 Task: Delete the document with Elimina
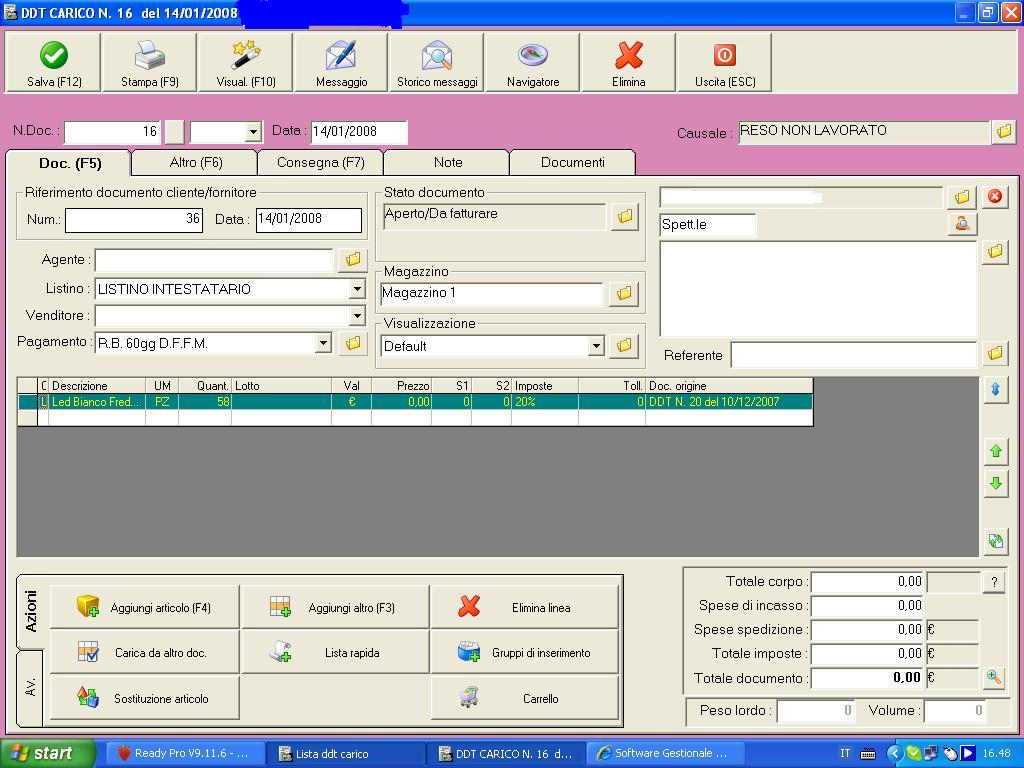point(628,63)
